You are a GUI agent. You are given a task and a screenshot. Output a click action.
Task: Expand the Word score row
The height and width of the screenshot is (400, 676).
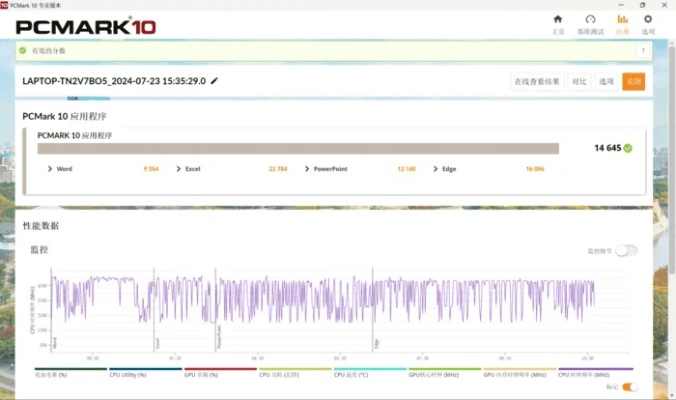point(51,169)
